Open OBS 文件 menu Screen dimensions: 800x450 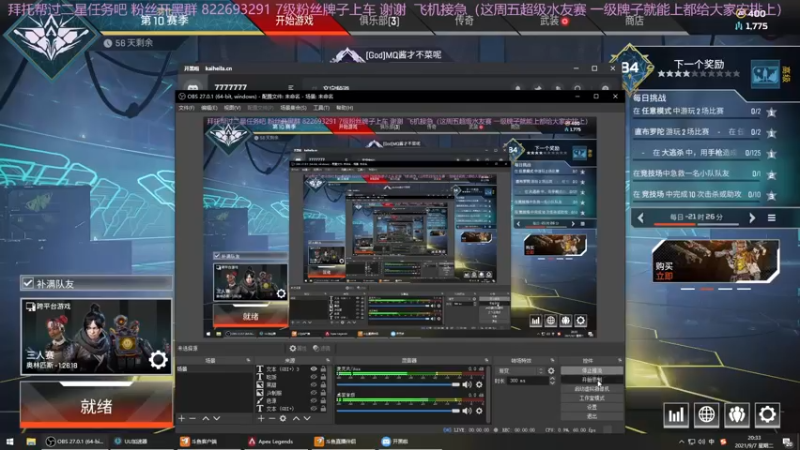(186, 108)
